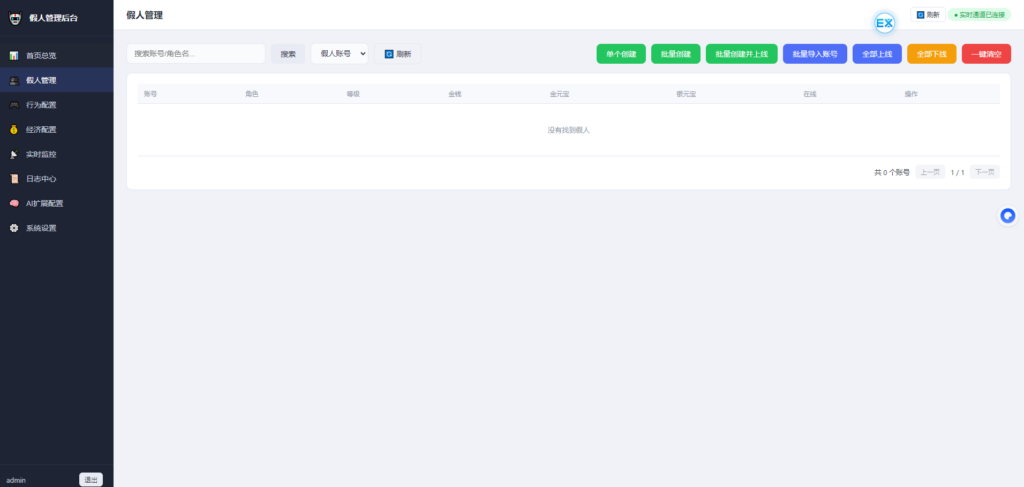
Task: Click the 没有找到假人 empty message
Action: (x=568, y=130)
